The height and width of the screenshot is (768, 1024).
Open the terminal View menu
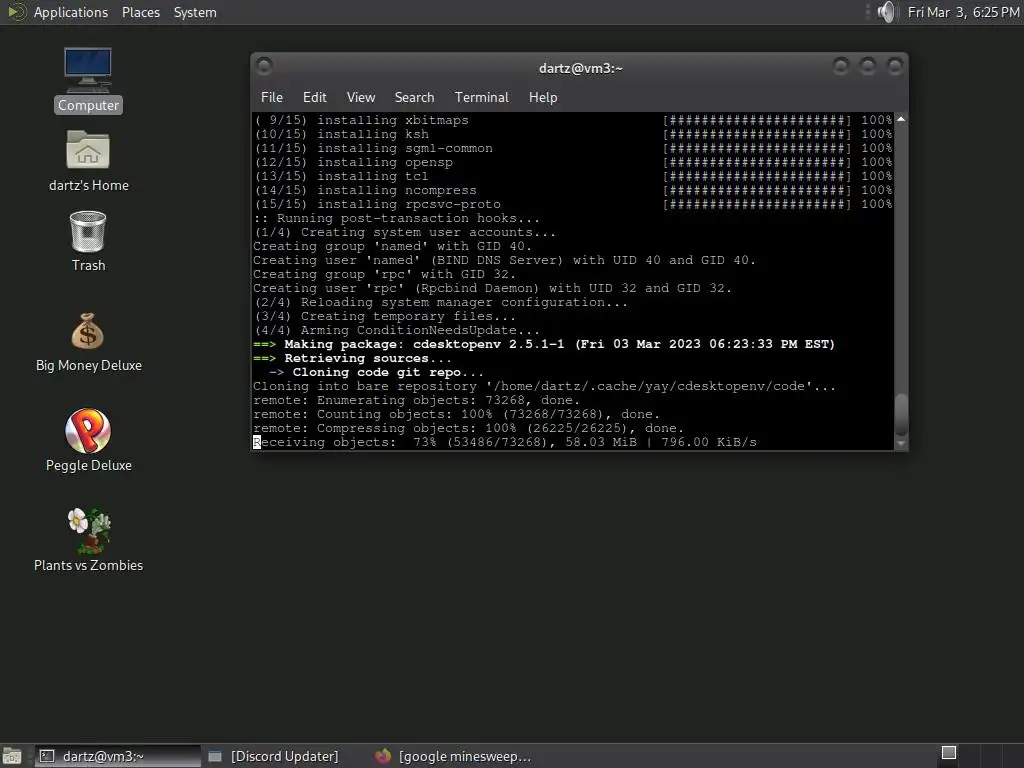(x=360, y=97)
